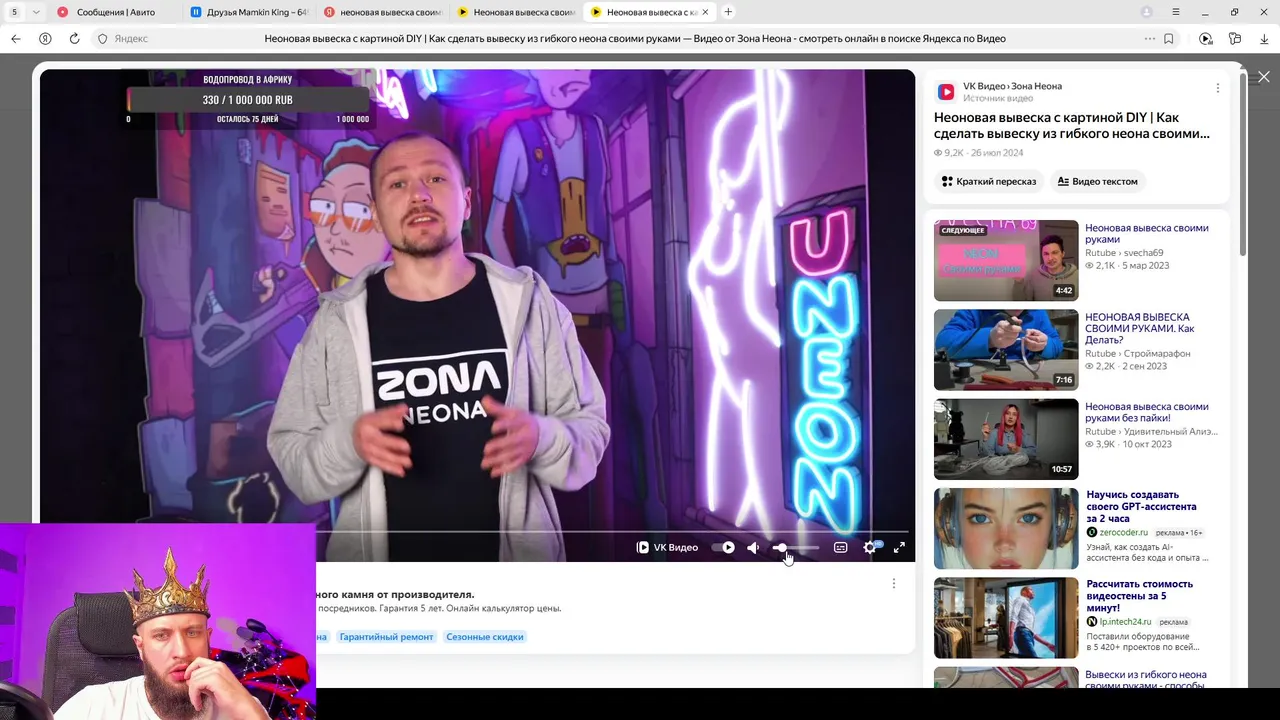Close the active 'Неоновая вывеска с ка' tab
Viewport: 1280px width, 720px height.
(705, 12)
